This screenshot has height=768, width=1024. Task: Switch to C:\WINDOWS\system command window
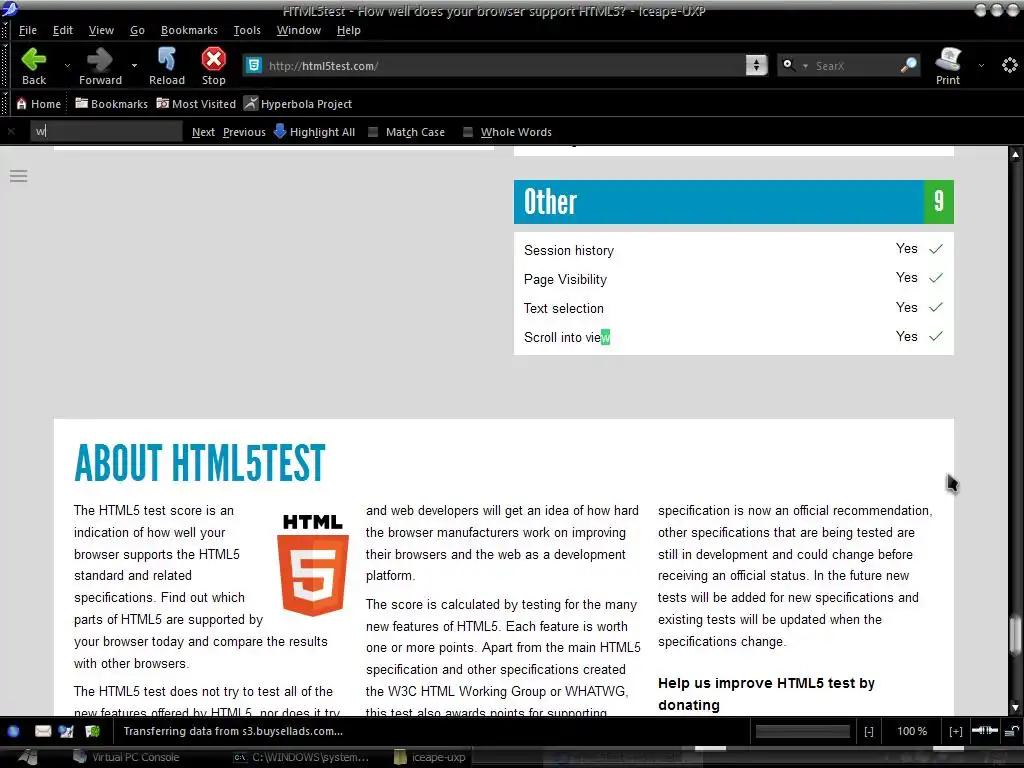tap(301, 758)
